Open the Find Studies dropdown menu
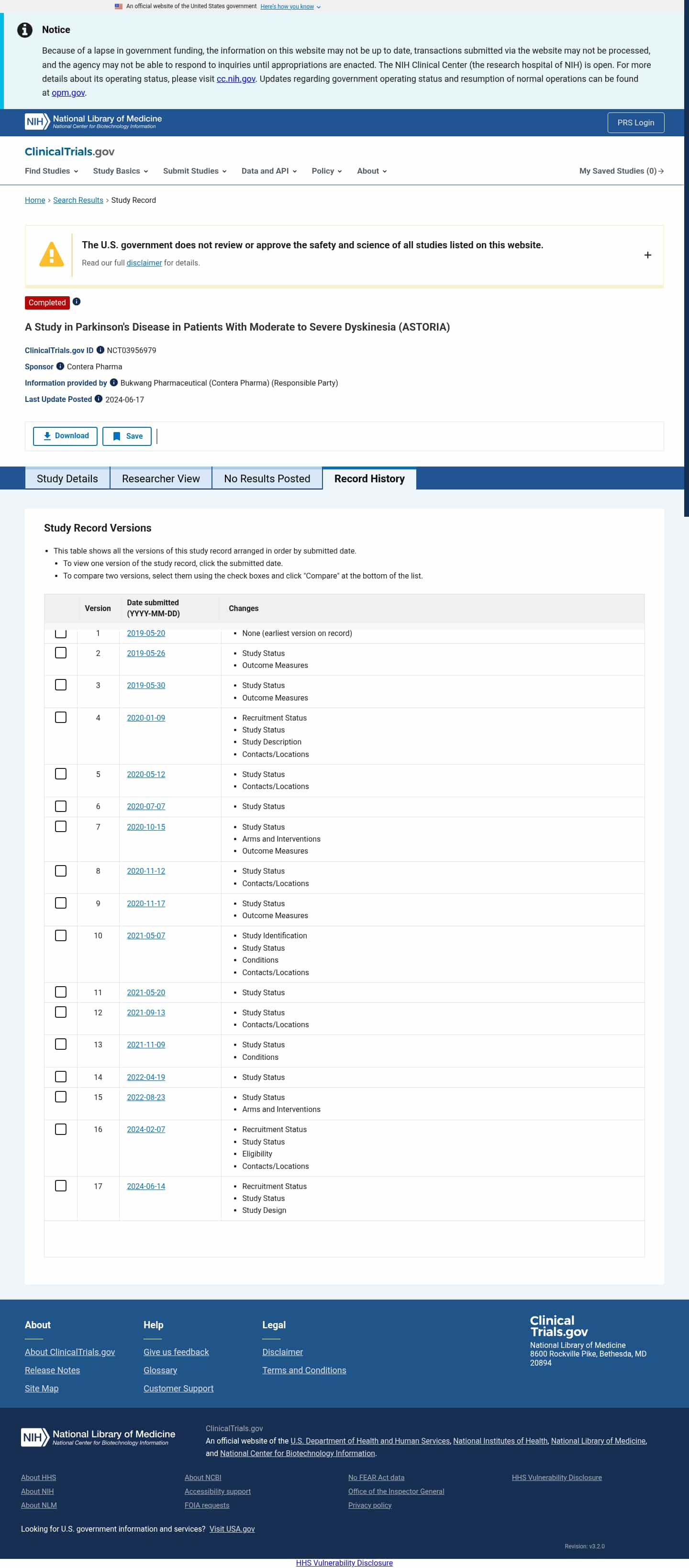The width and height of the screenshot is (689, 1568). pos(52,171)
